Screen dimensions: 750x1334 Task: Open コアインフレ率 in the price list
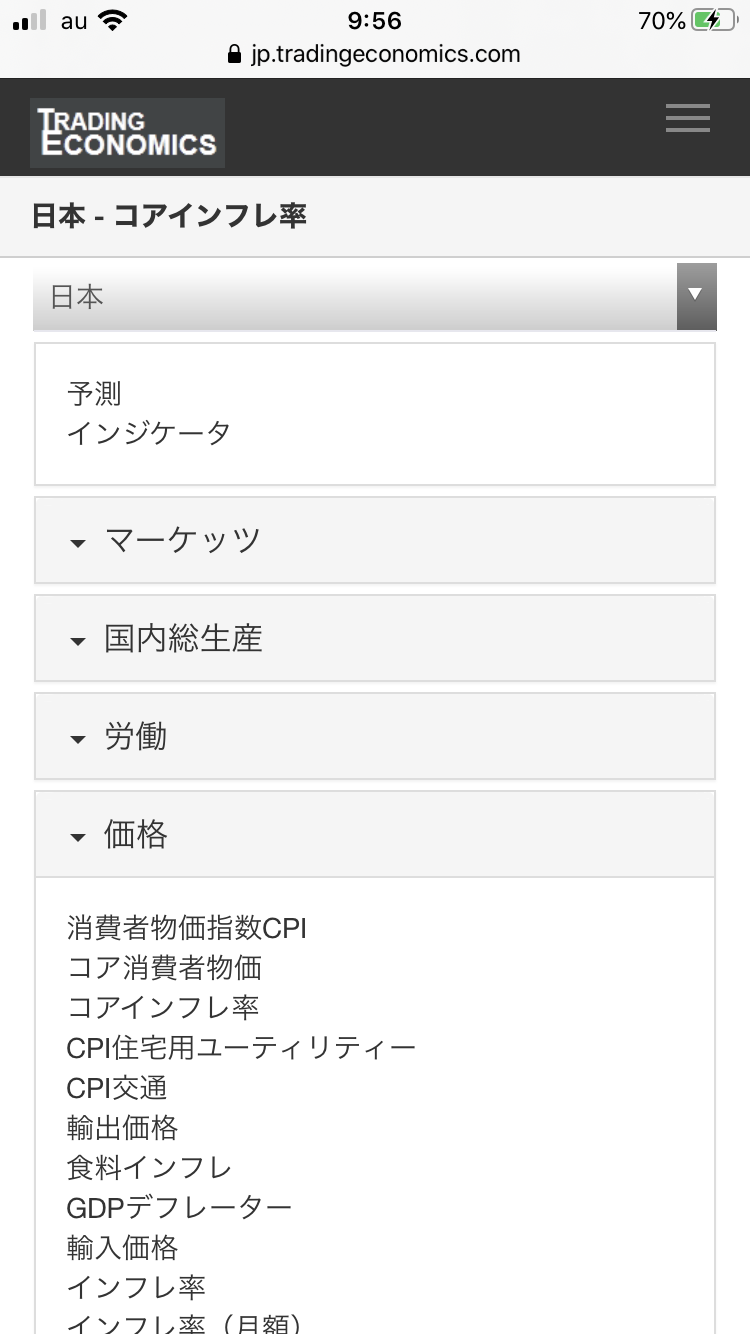pos(163,1007)
